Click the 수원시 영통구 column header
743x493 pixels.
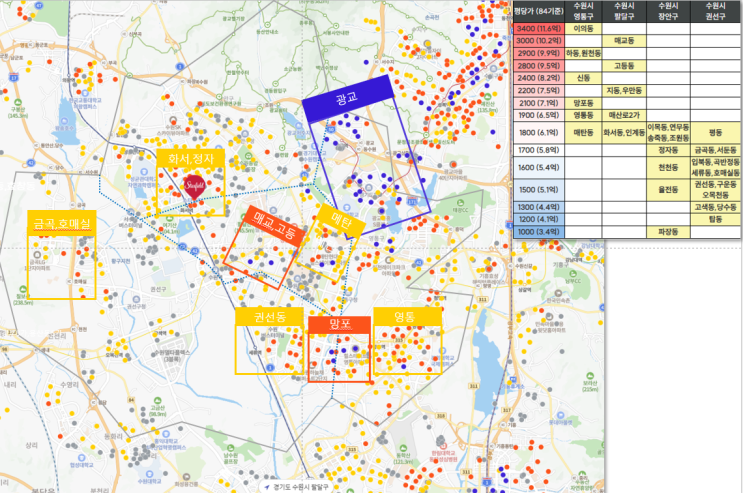(583, 11)
